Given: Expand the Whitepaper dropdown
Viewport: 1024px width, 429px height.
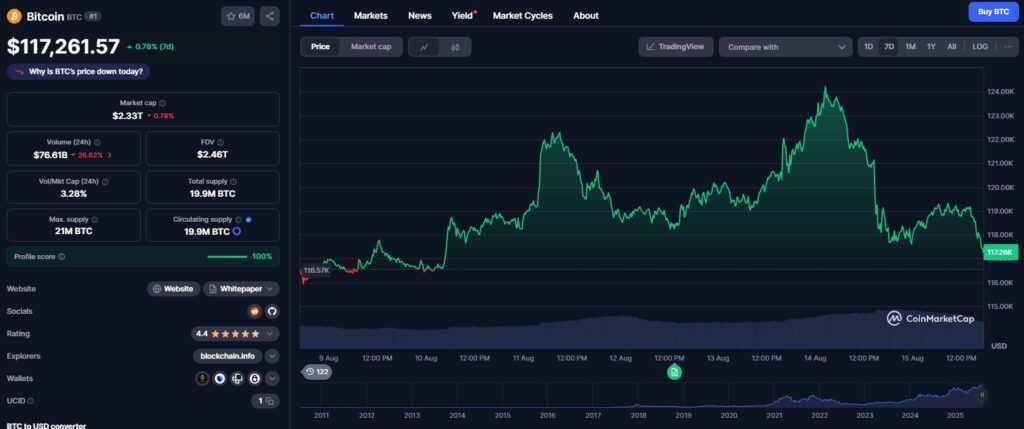Looking at the screenshot, I should [x=241, y=288].
